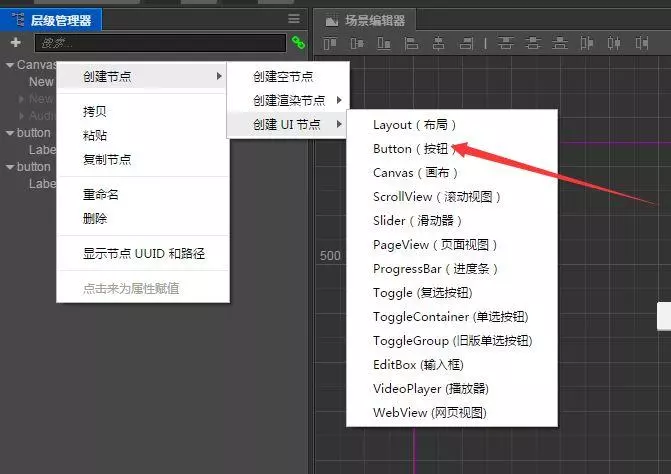Create a VideoPlayer (播放器) node
The height and width of the screenshot is (474, 671).
pyautogui.click(x=431, y=388)
